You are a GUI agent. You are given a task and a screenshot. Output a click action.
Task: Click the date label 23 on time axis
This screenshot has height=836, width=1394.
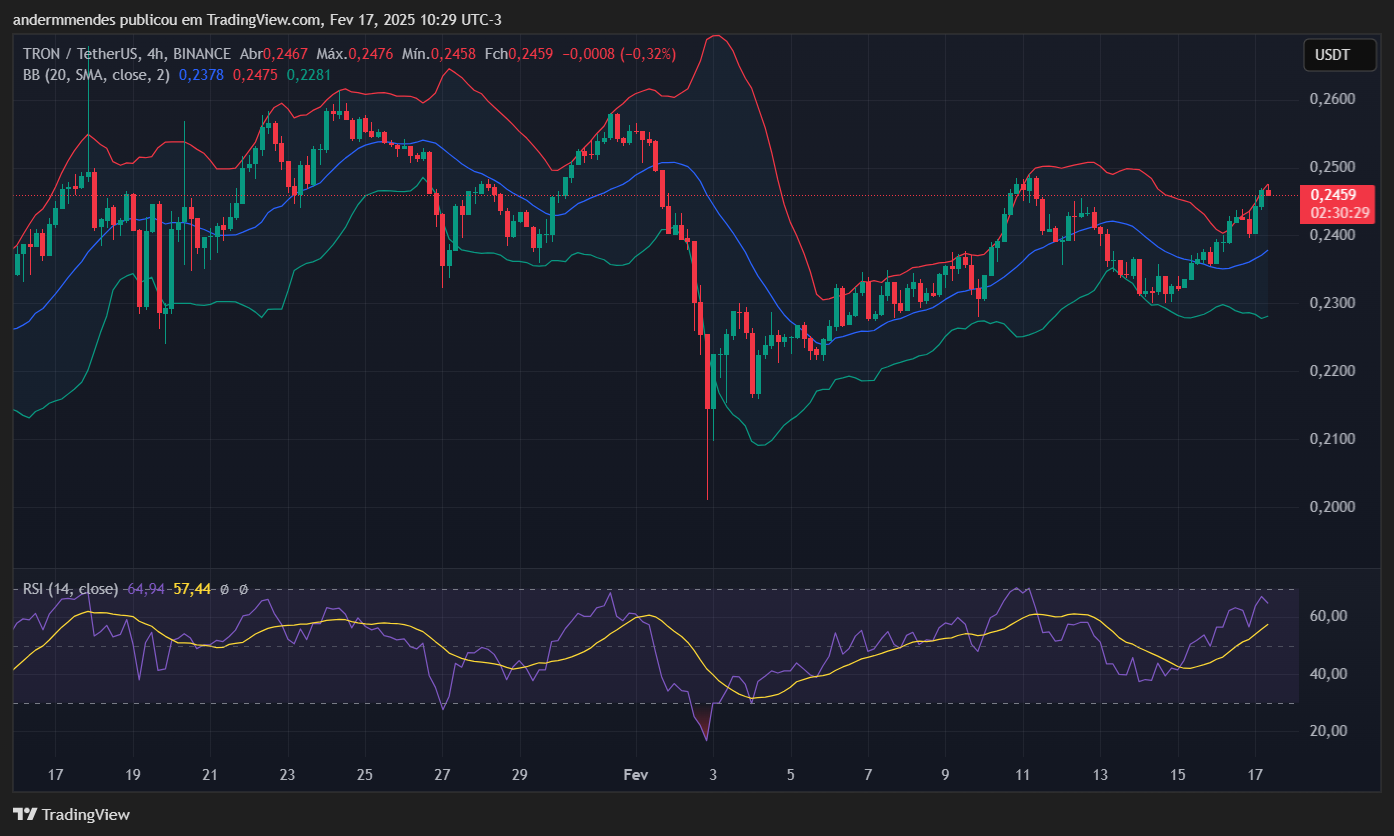click(287, 775)
